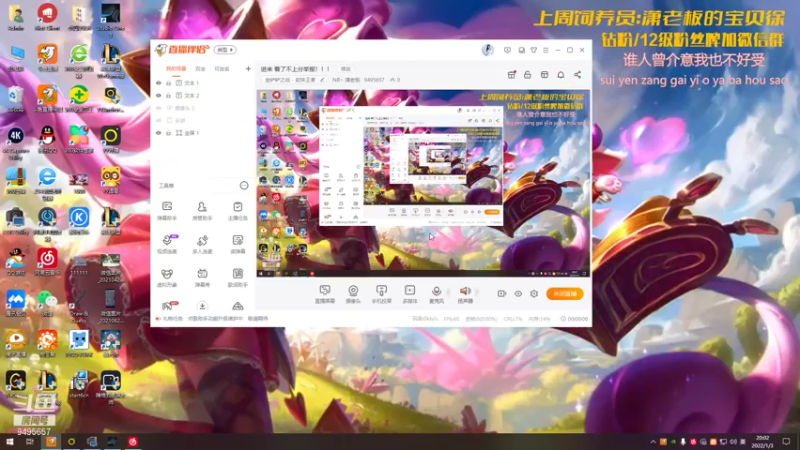Viewport: 800px width, 450px height.
Task: Toggle lock on 文本 2 source
Action: point(168,95)
